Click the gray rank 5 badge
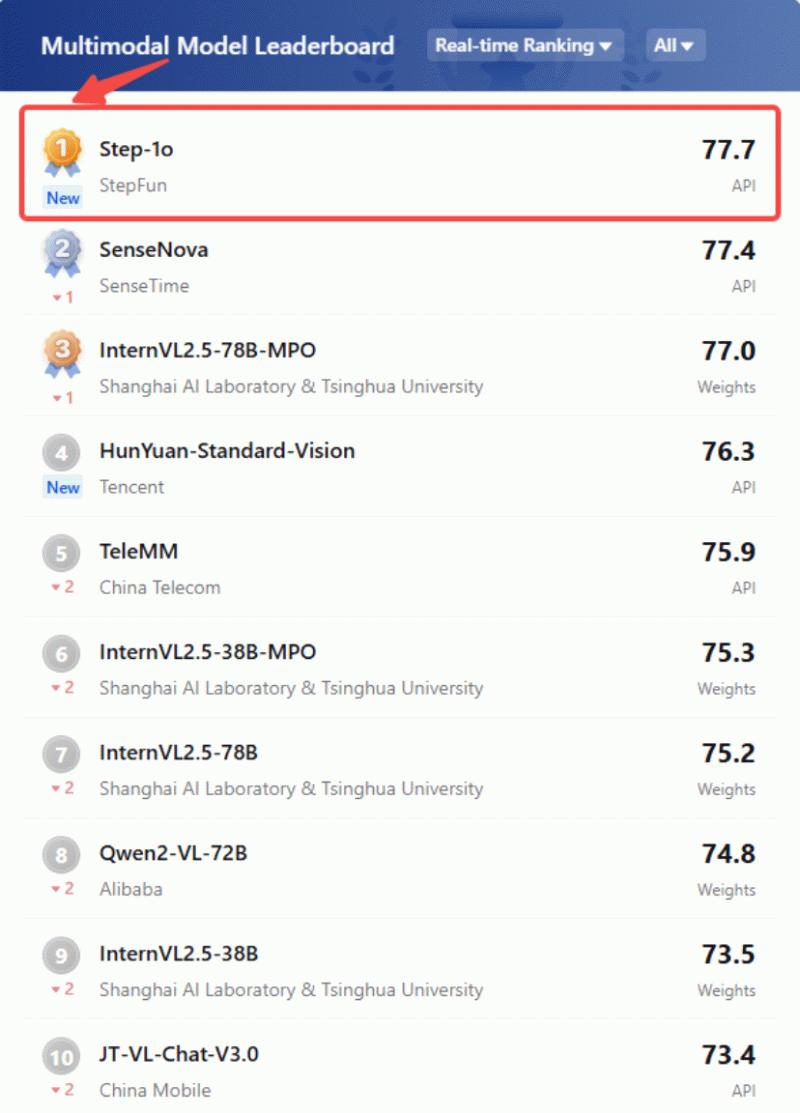Image resolution: width=800 pixels, height=1113 pixels. tap(61, 554)
